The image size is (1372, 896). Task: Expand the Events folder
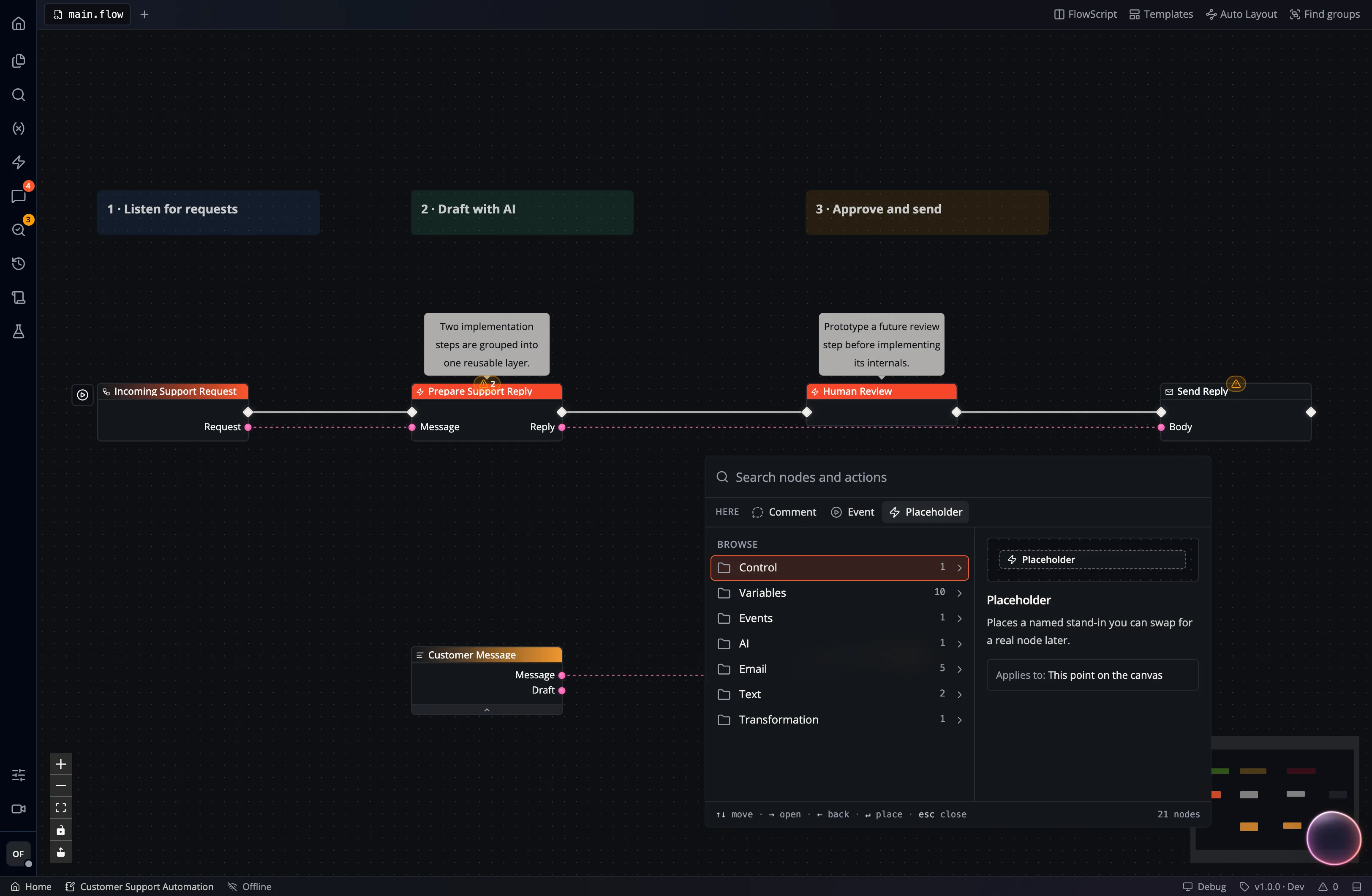[x=839, y=618]
